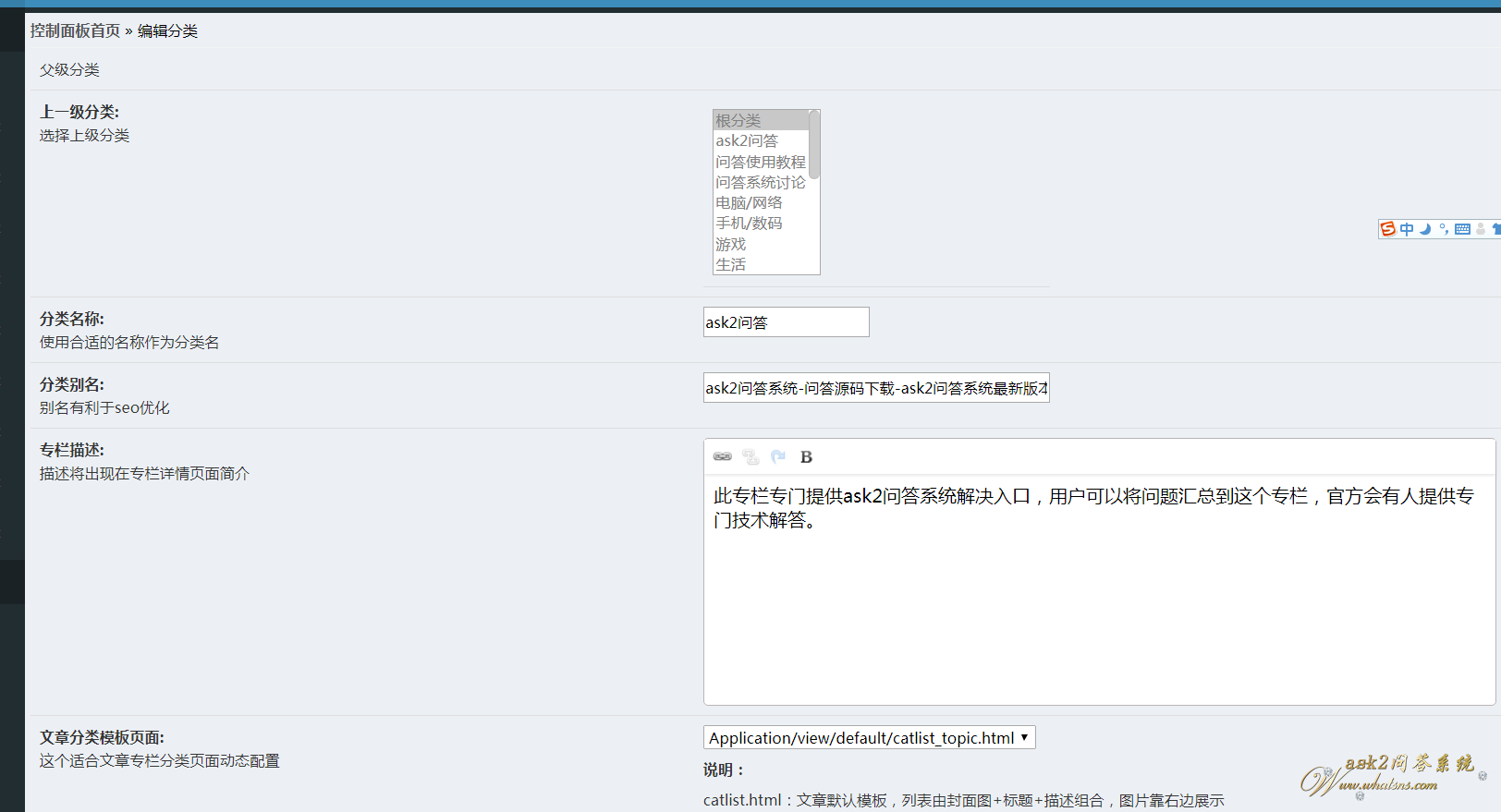Image resolution: width=1501 pixels, height=812 pixels.
Task: Toggle bold formatting in description editor
Action: pos(806,457)
